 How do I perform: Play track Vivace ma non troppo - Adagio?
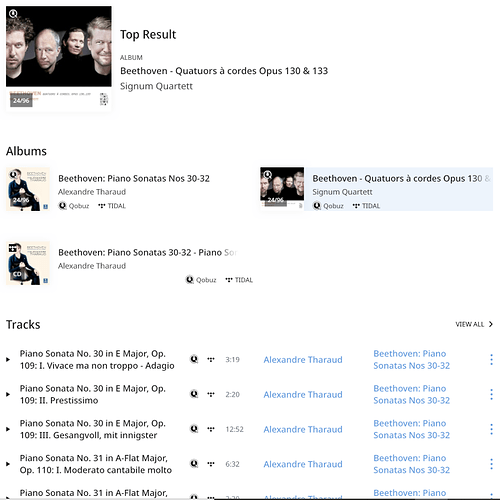pos(8,359)
